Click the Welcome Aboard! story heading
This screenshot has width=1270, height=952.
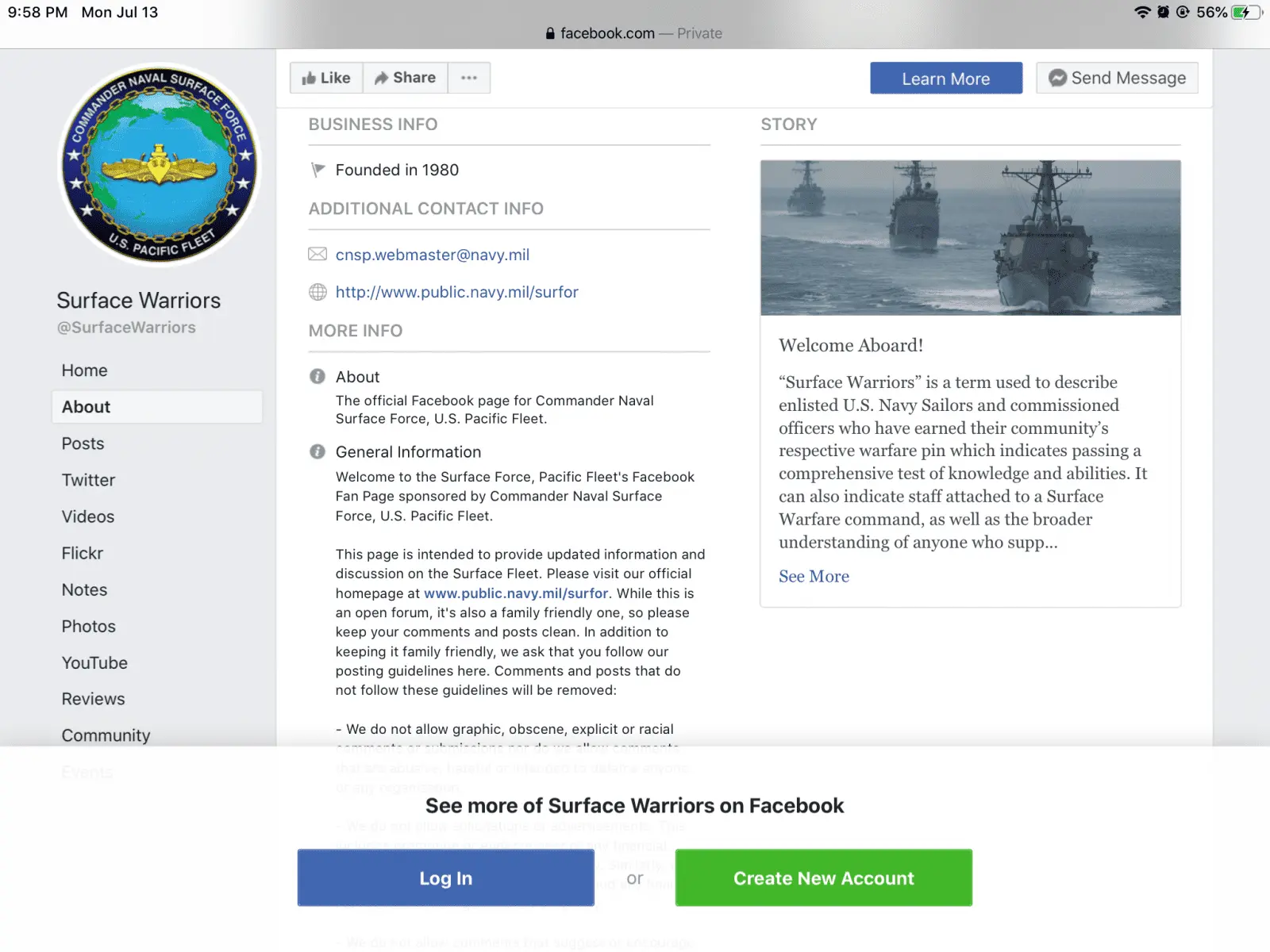(x=851, y=345)
